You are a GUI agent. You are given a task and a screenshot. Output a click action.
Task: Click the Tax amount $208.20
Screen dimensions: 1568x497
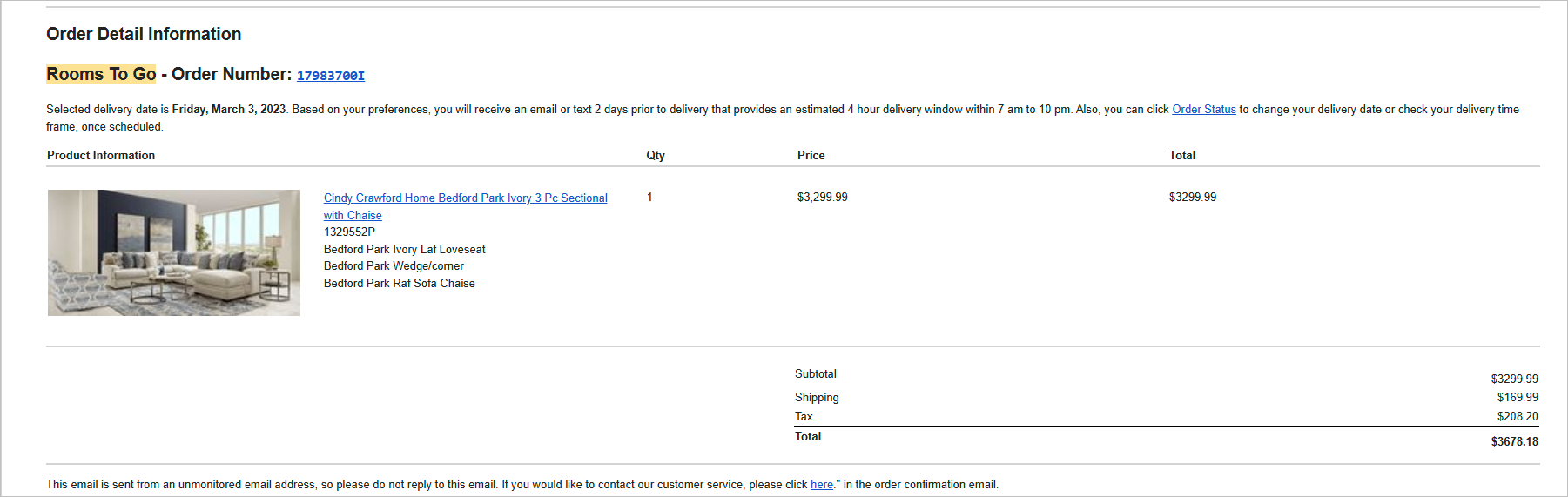tap(1518, 417)
